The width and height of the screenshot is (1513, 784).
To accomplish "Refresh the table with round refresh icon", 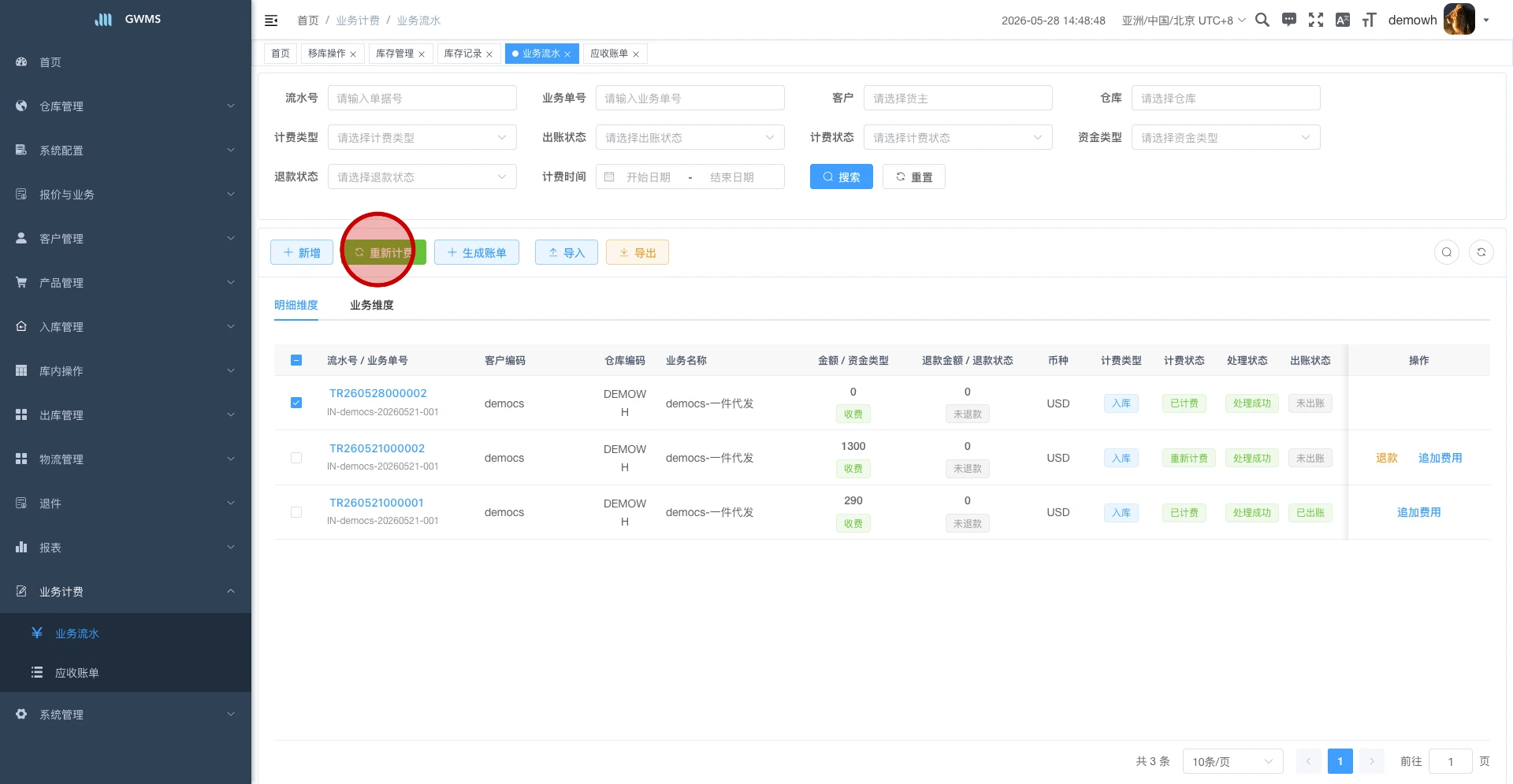I will click(x=1481, y=252).
